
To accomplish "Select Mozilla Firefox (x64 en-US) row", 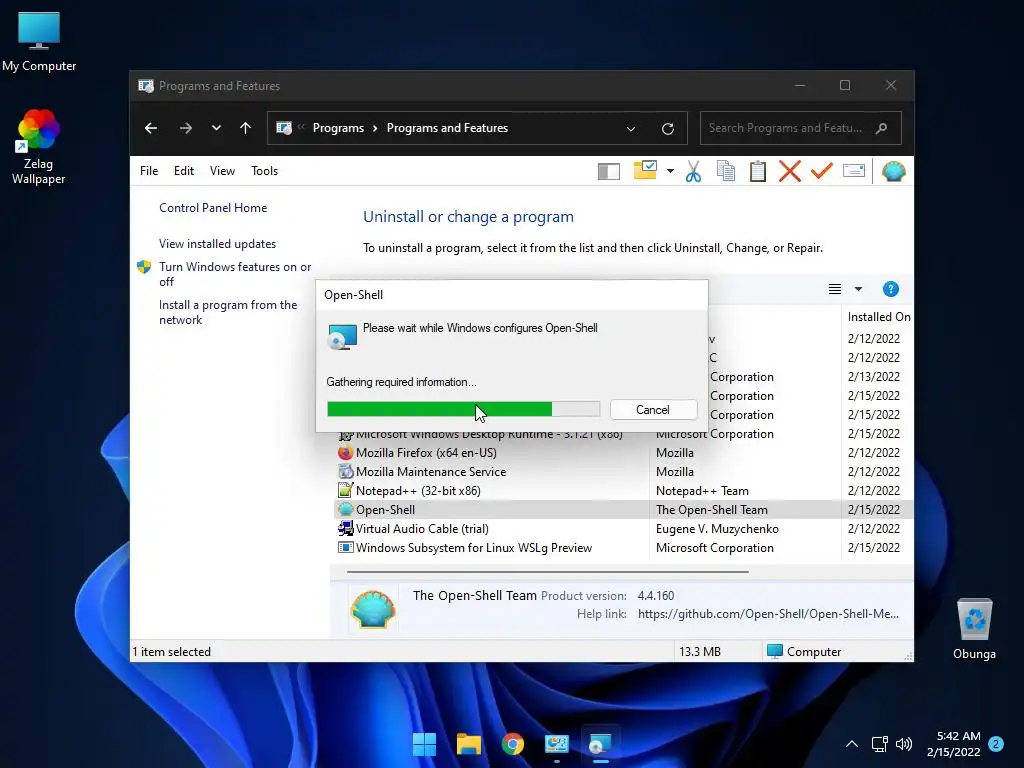I will (624, 453).
